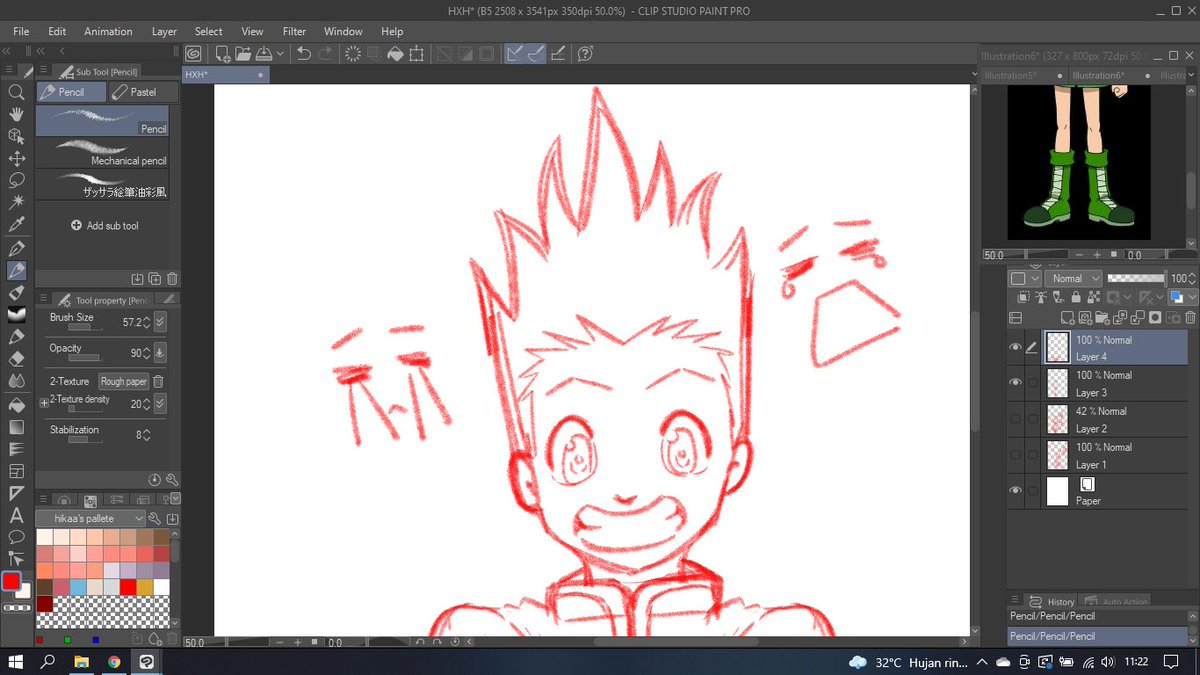The height and width of the screenshot is (675, 1200).
Task: Click the Clear/delete loading-circle icon
Action: (x=352, y=54)
